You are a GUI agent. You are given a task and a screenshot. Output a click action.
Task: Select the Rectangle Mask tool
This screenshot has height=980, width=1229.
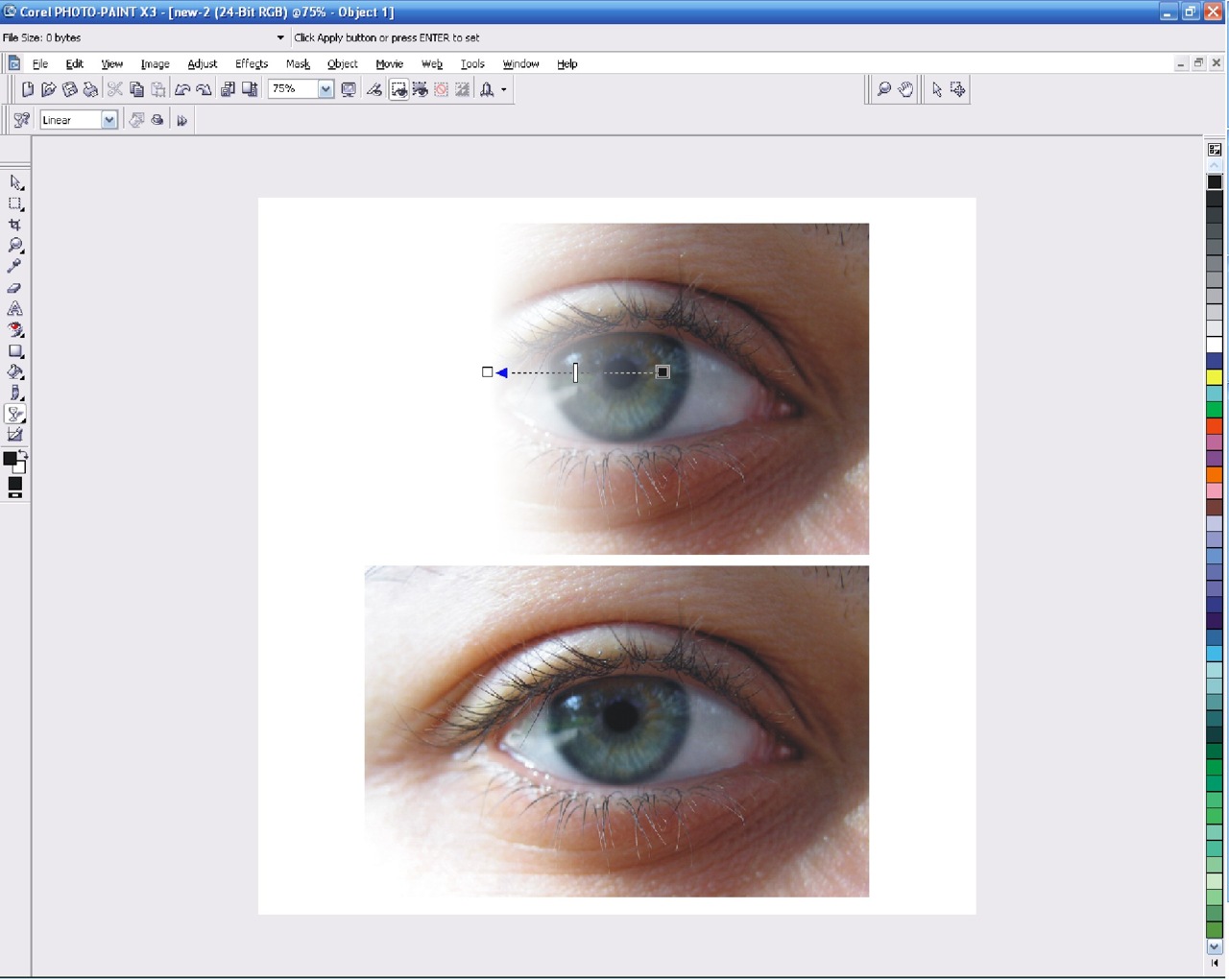(15, 203)
